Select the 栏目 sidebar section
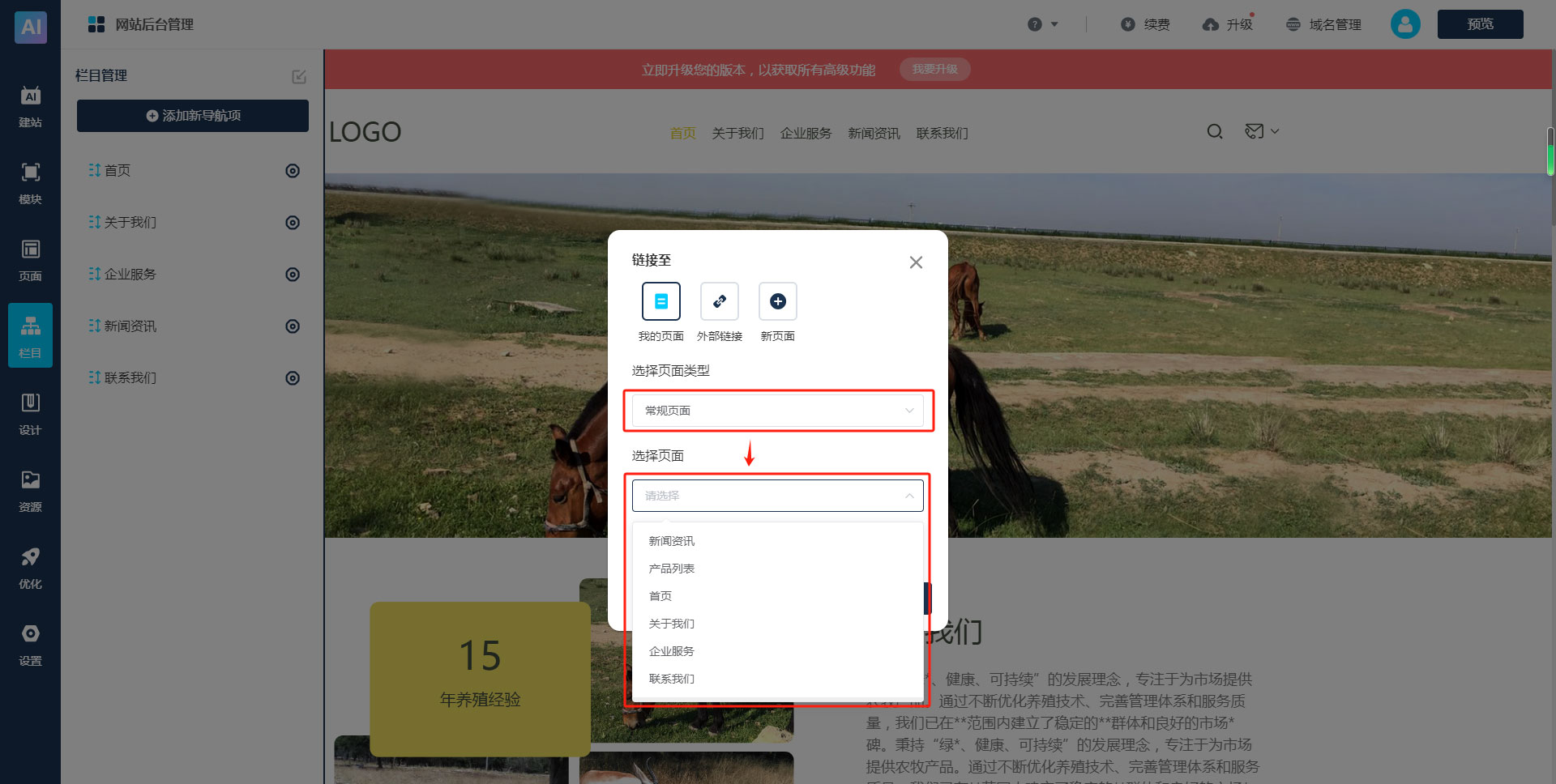This screenshot has width=1556, height=784. 30,335
